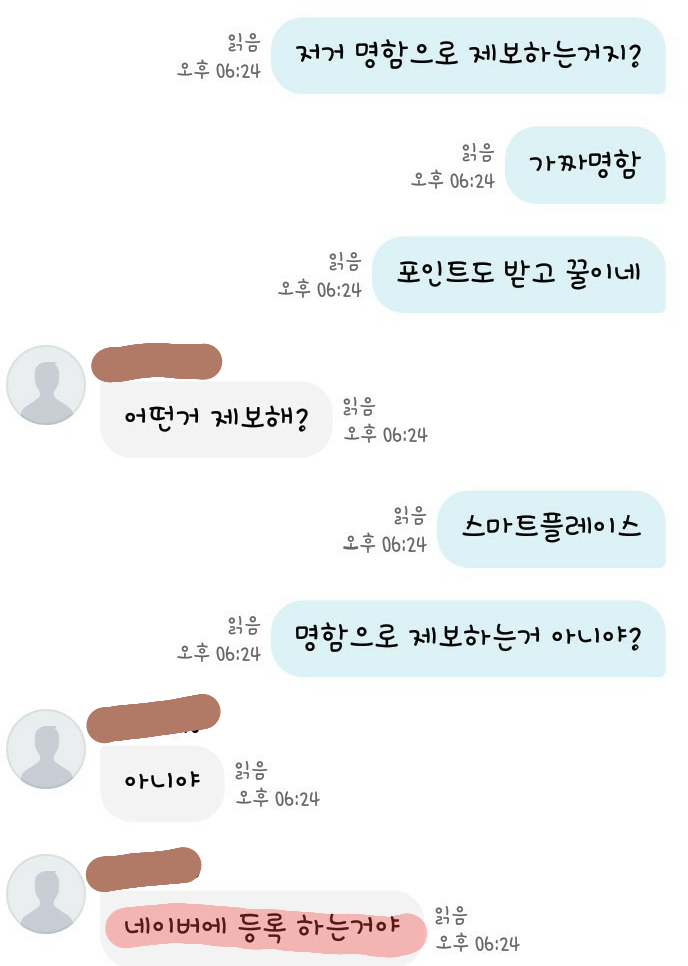The height and width of the screenshot is (966, 688).
Task: Tap the timestamp next to '어떤거 제보해?'
Action: (385, 434)
